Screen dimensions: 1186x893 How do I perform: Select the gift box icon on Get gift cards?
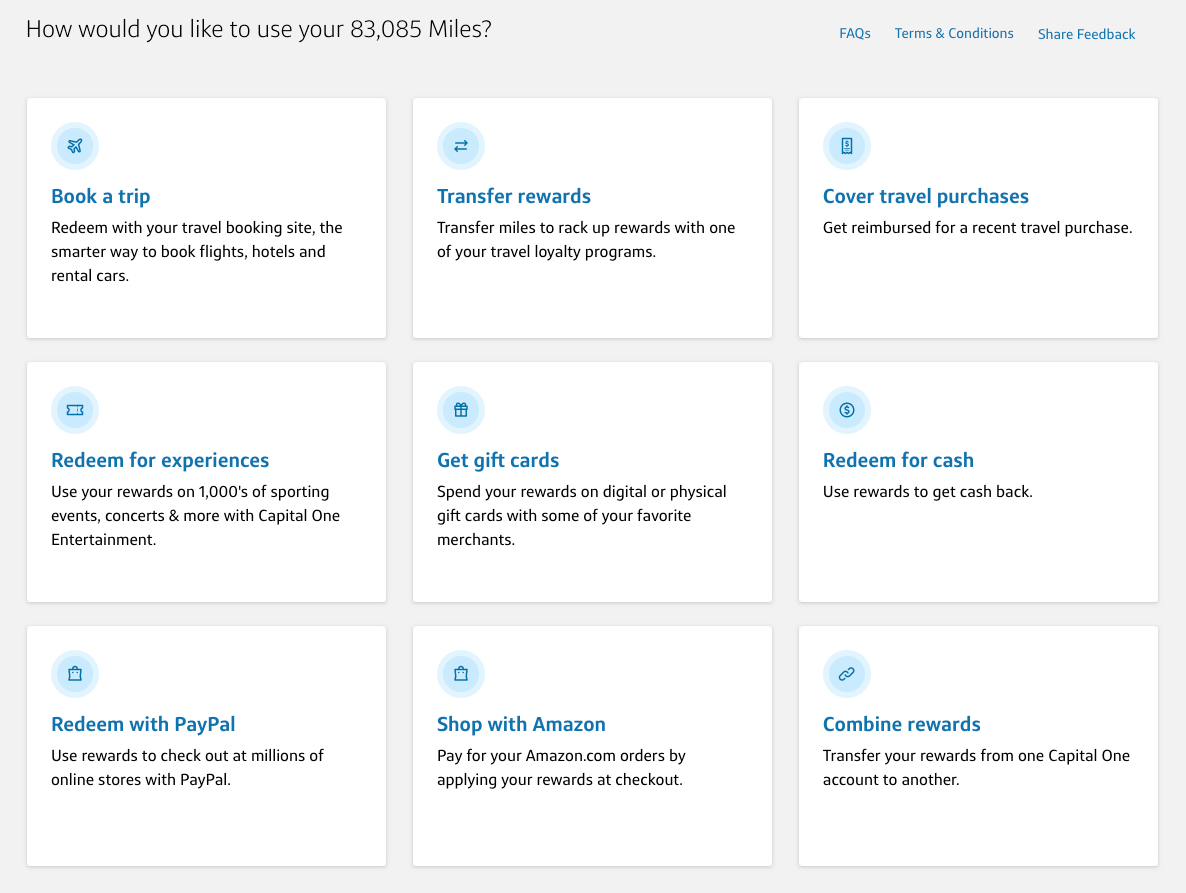tap(461, 409)
